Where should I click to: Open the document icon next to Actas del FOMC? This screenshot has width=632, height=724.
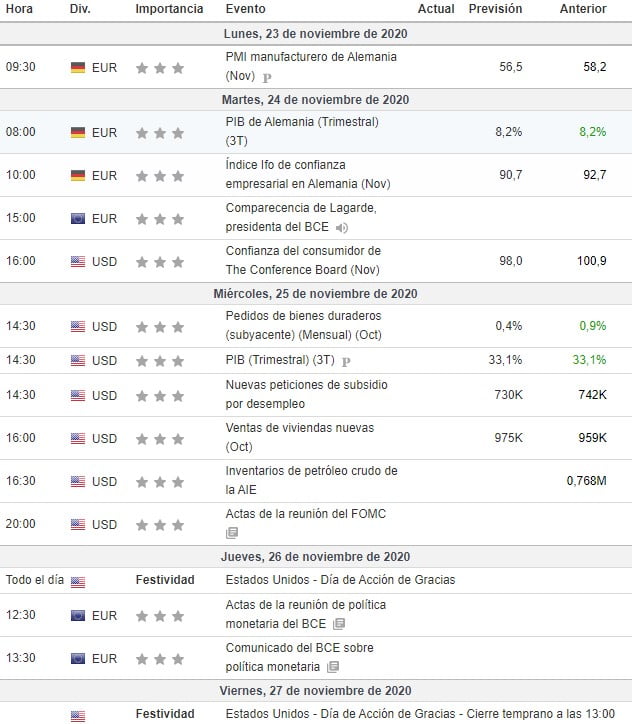coord(232,533)
